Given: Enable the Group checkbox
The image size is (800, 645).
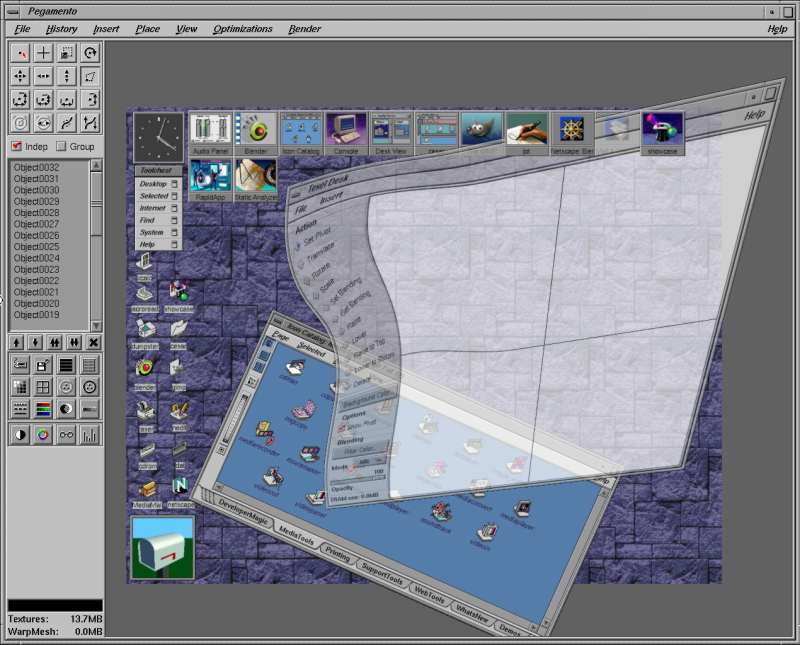Looking at the screenshot, I should 61,146.
